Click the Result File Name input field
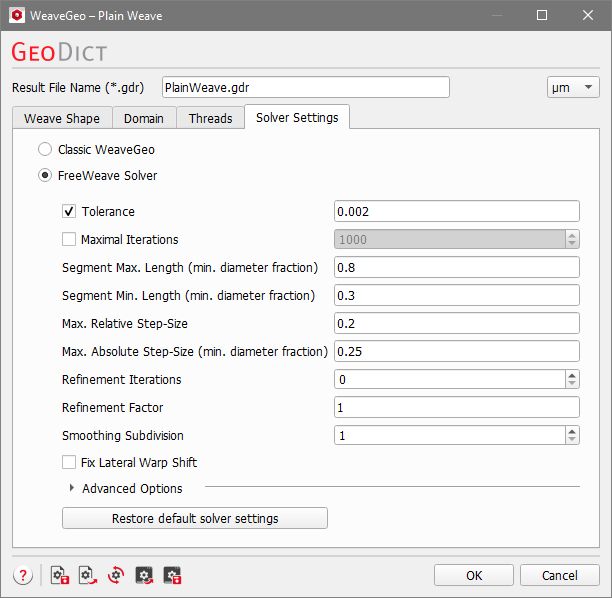Image resolution: width=612 pixels, height=598 pixels. 306,87
